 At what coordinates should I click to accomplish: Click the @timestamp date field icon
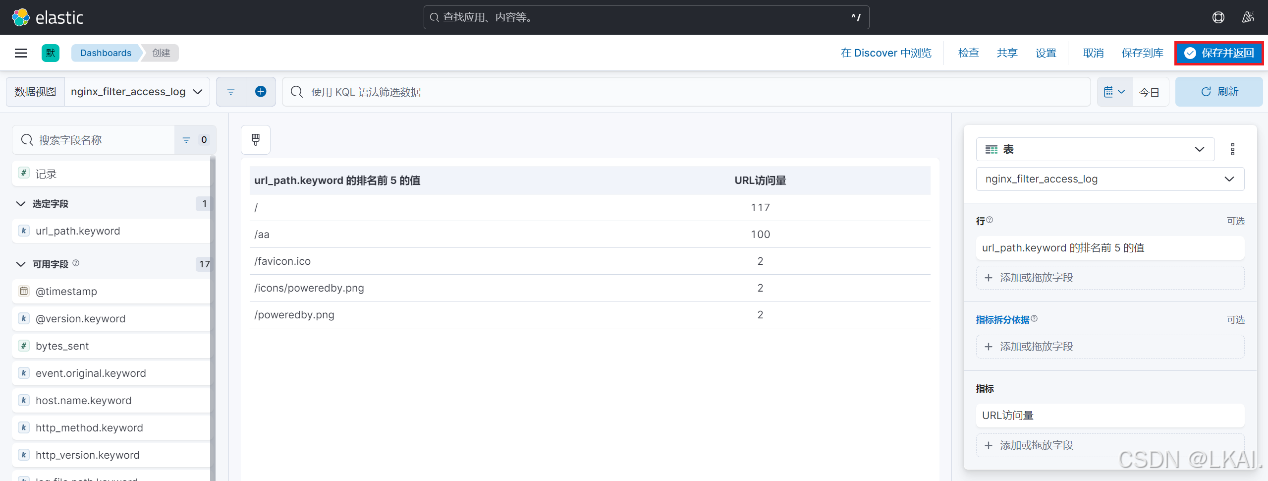coord(23,291)
